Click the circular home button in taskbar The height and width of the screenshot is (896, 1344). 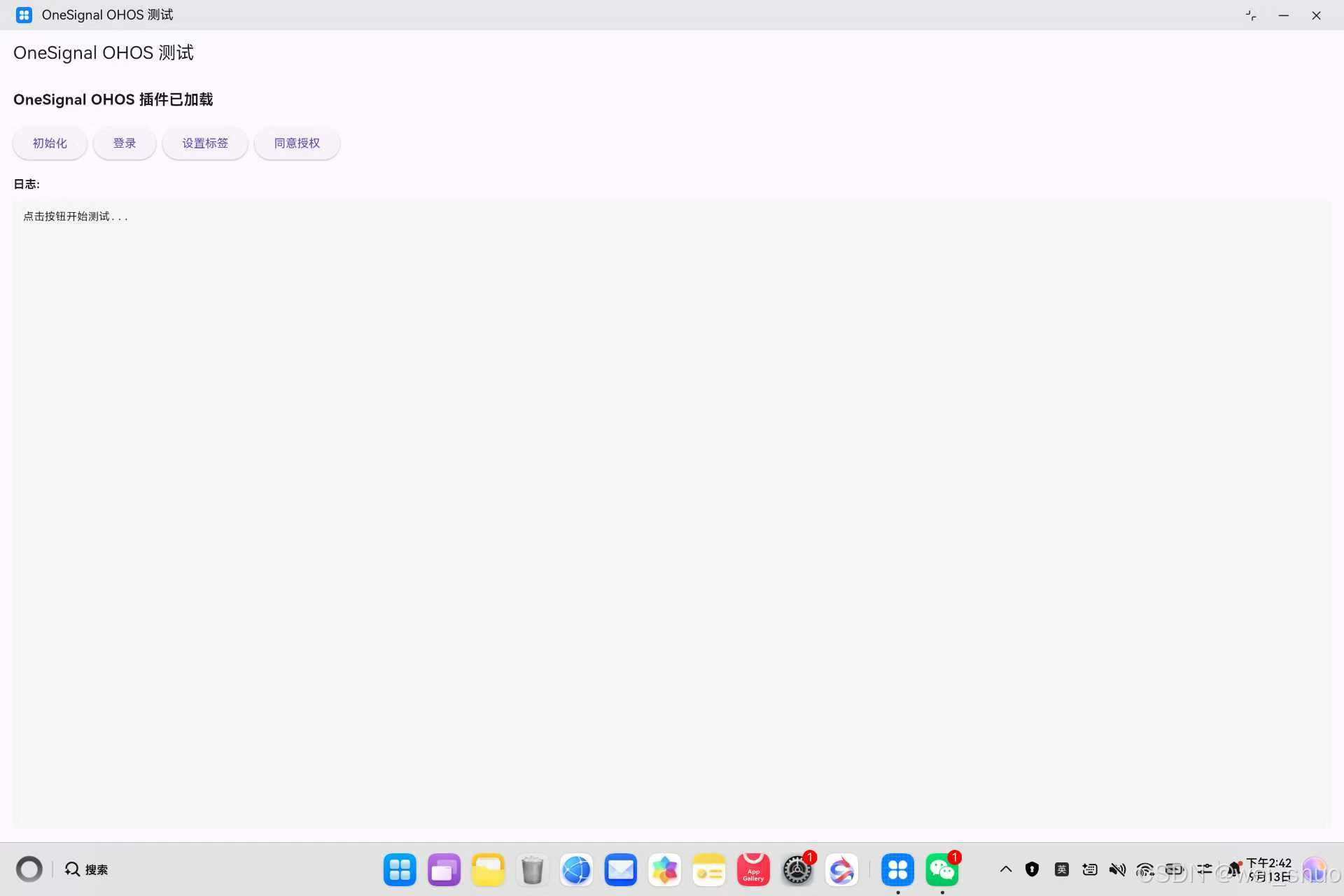click(x=29, y=869)
